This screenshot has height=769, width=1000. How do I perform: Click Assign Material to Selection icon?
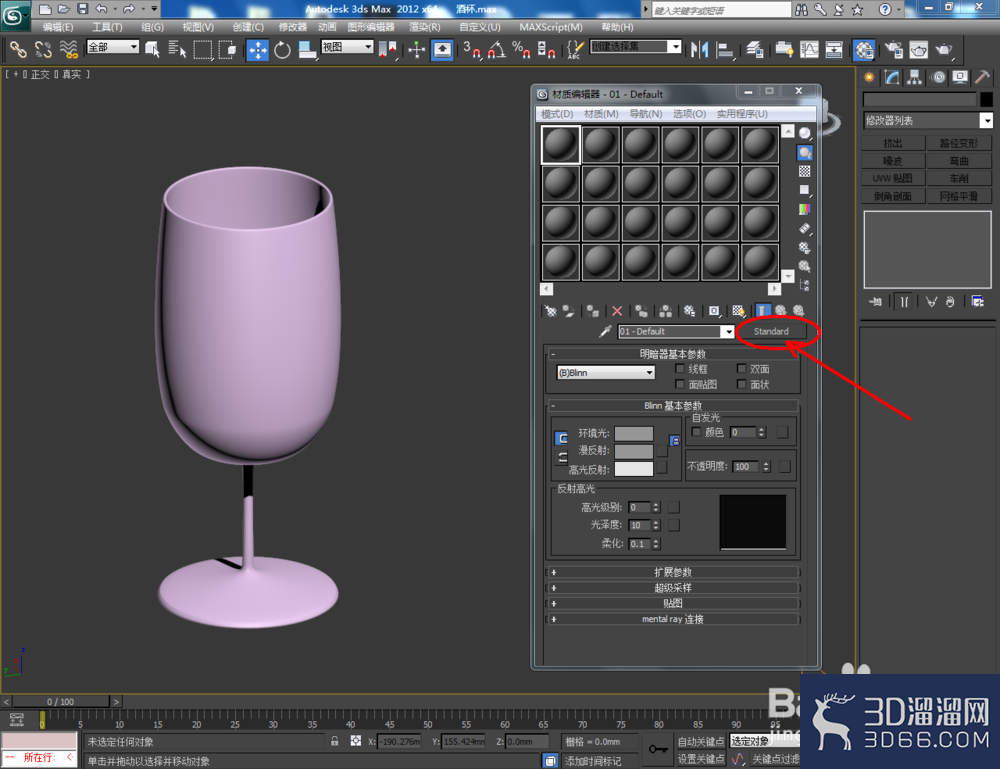pos(592,311)
